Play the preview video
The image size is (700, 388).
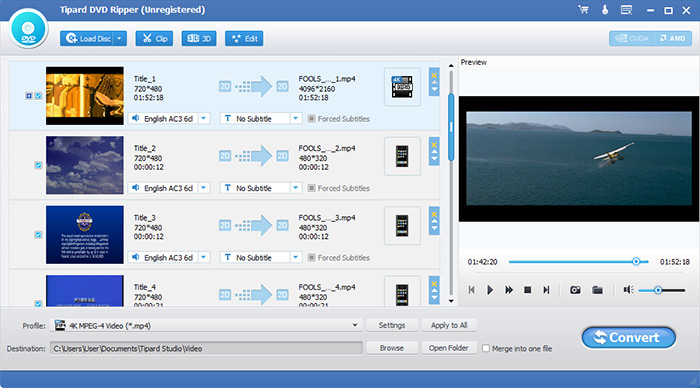pyautogui.click(x=490, y=290)
